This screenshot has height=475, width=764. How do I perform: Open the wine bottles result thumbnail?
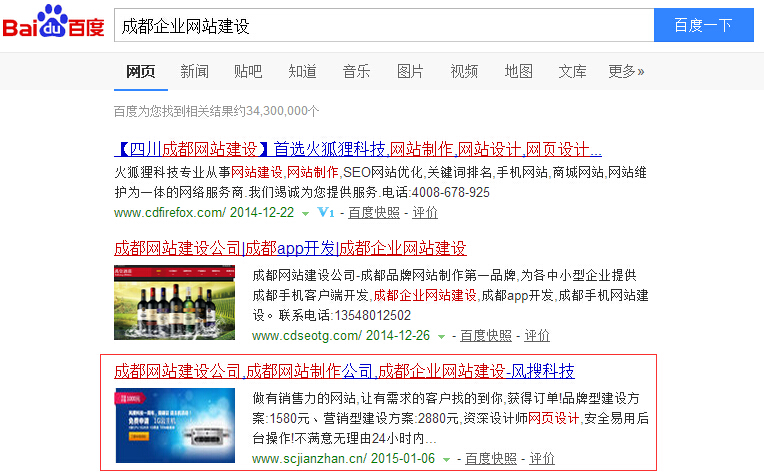point(174,304)
